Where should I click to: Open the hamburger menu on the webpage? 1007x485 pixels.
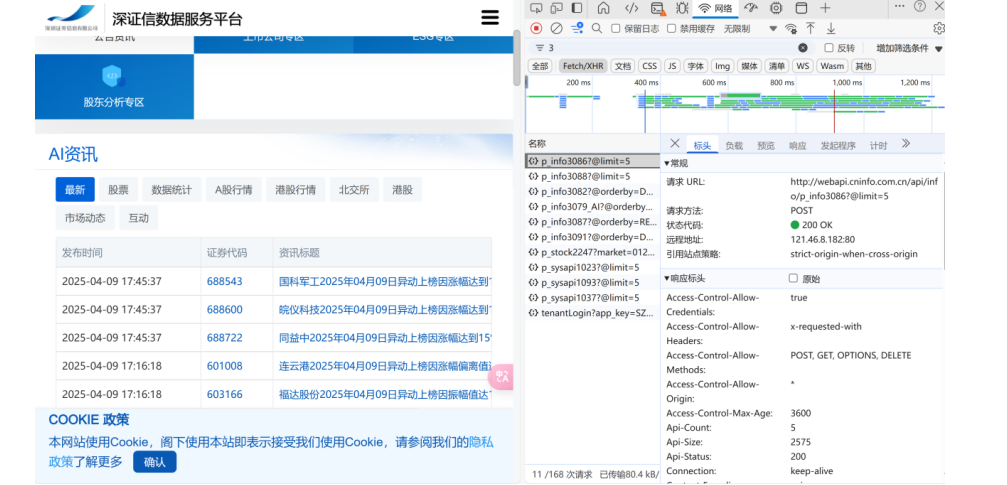[490, 17]
